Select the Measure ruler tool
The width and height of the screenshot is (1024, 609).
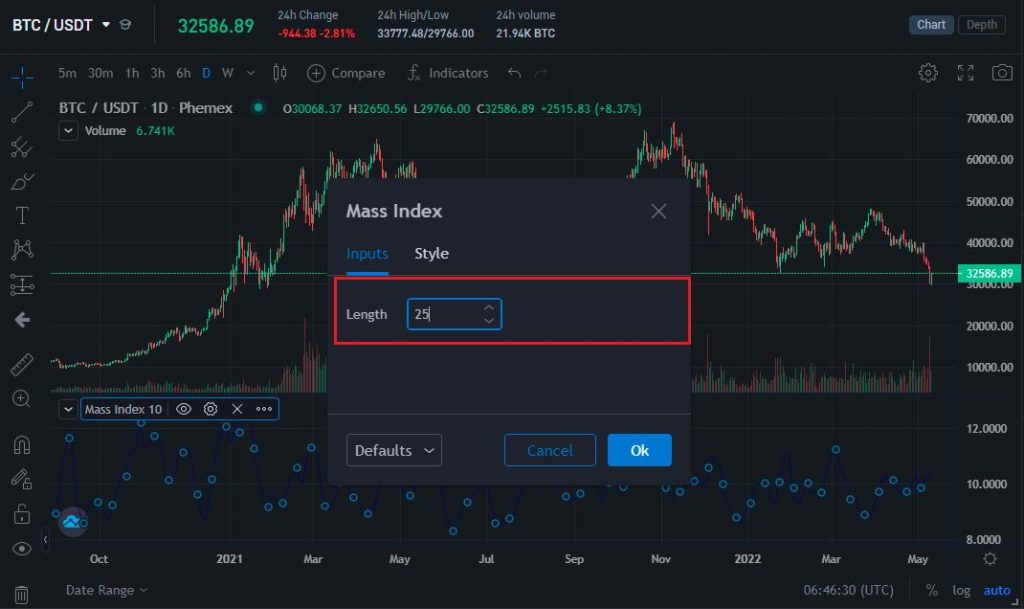pyautogui.click(x=21, y=363)
